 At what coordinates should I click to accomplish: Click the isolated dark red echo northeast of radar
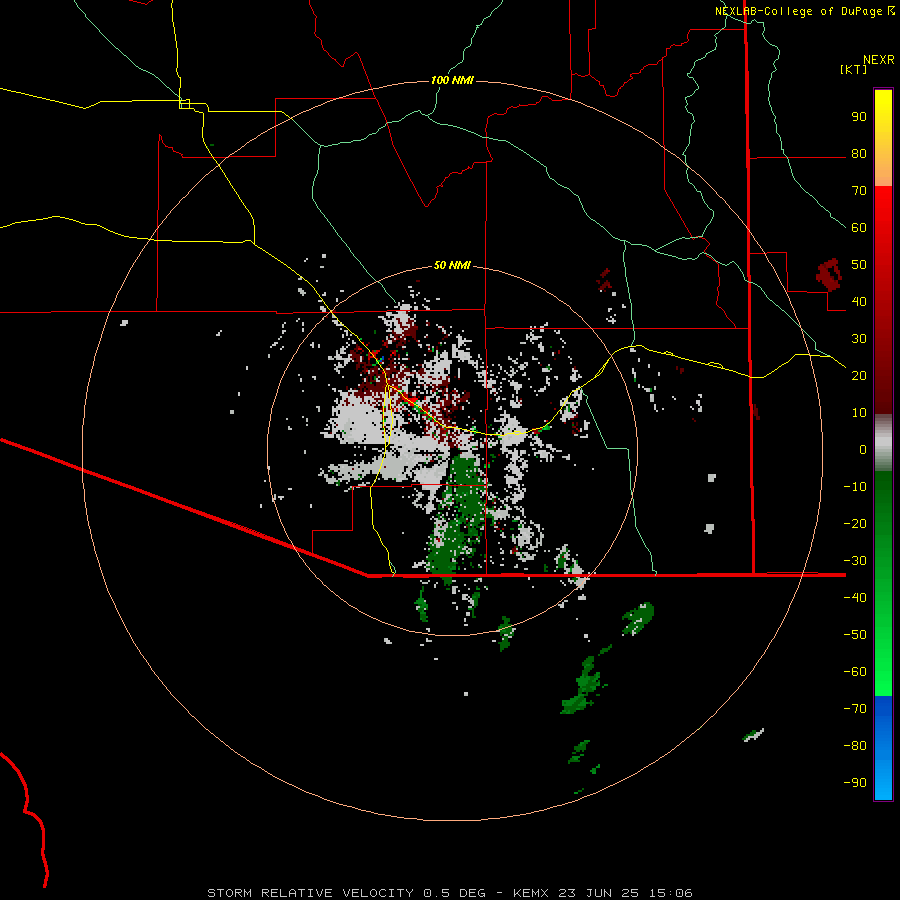click(x=829, y=273)
